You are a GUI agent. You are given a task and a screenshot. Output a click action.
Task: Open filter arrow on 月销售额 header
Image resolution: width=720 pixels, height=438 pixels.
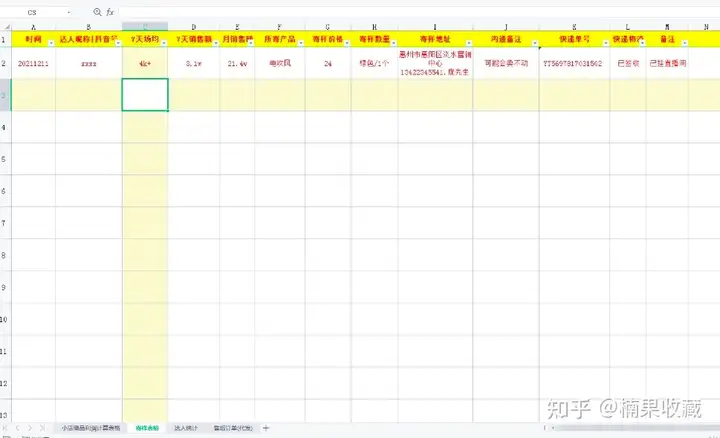tap(251, 43)
